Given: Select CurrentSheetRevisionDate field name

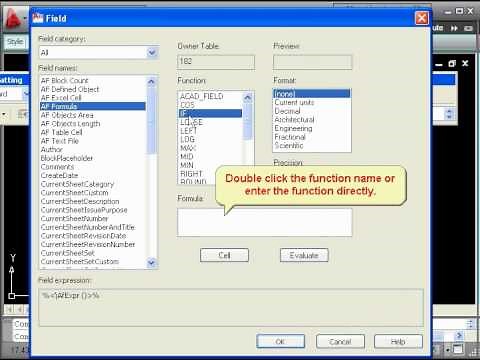Looking at the screenshot, I should (x=83, y=236).
